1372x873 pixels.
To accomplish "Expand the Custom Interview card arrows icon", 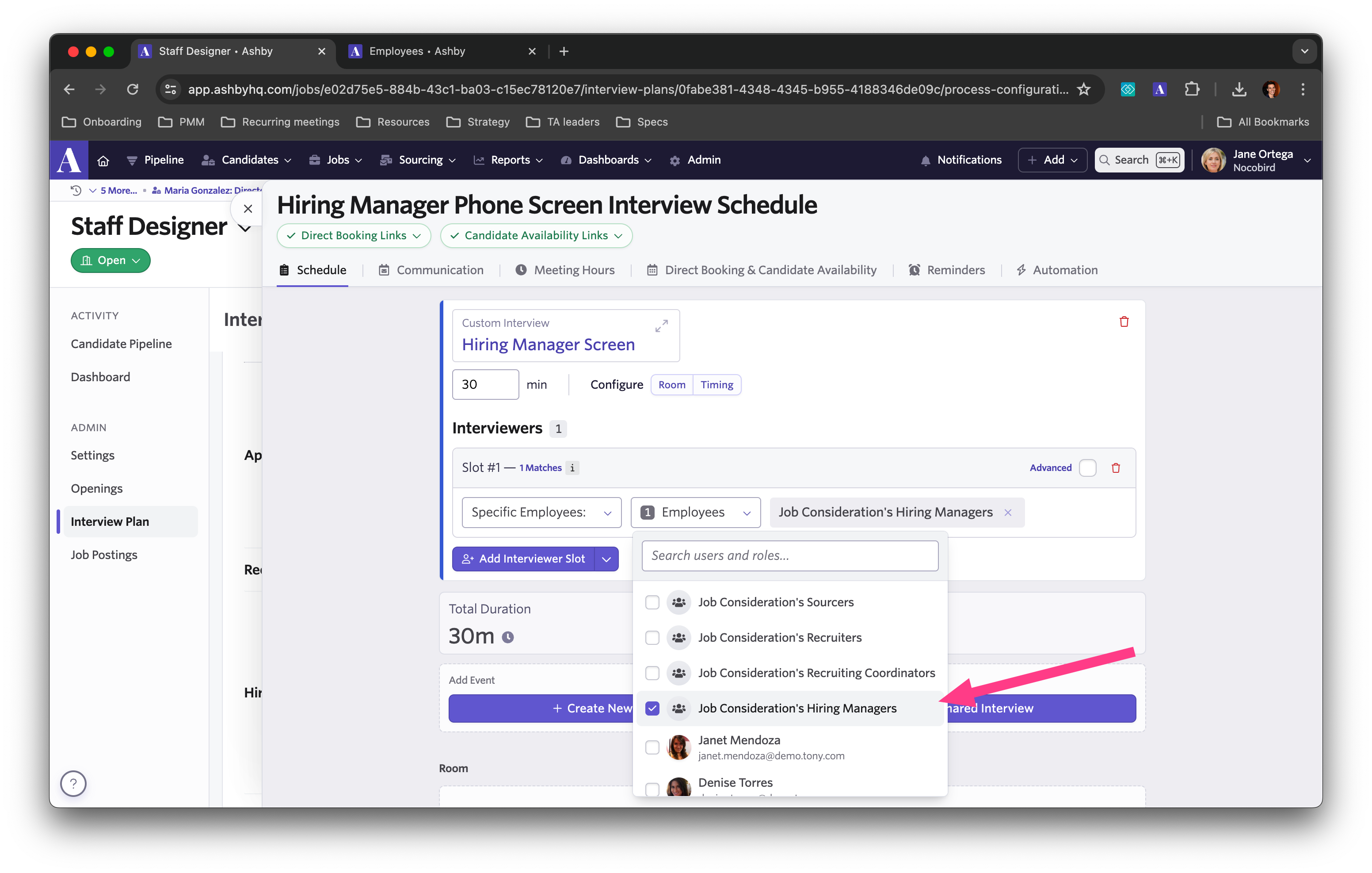I will click(x=661, y=326).
